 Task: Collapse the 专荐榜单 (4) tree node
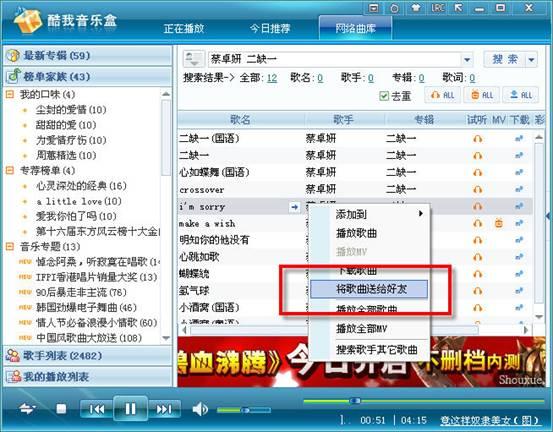pos(10,171)
